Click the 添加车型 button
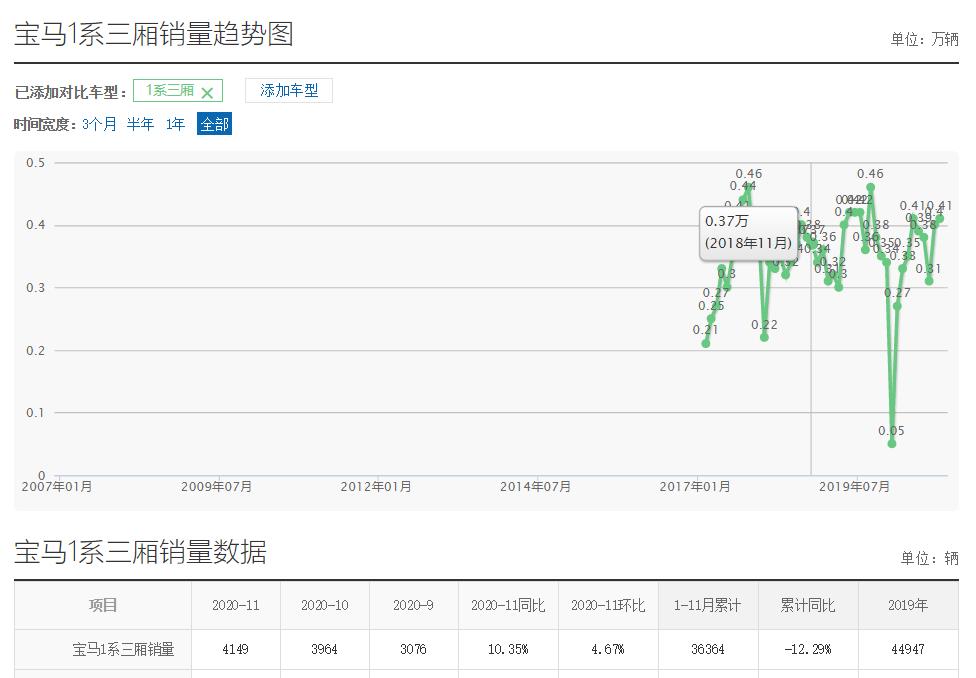This screenshot has width=976, height=678. click(289, 90)
